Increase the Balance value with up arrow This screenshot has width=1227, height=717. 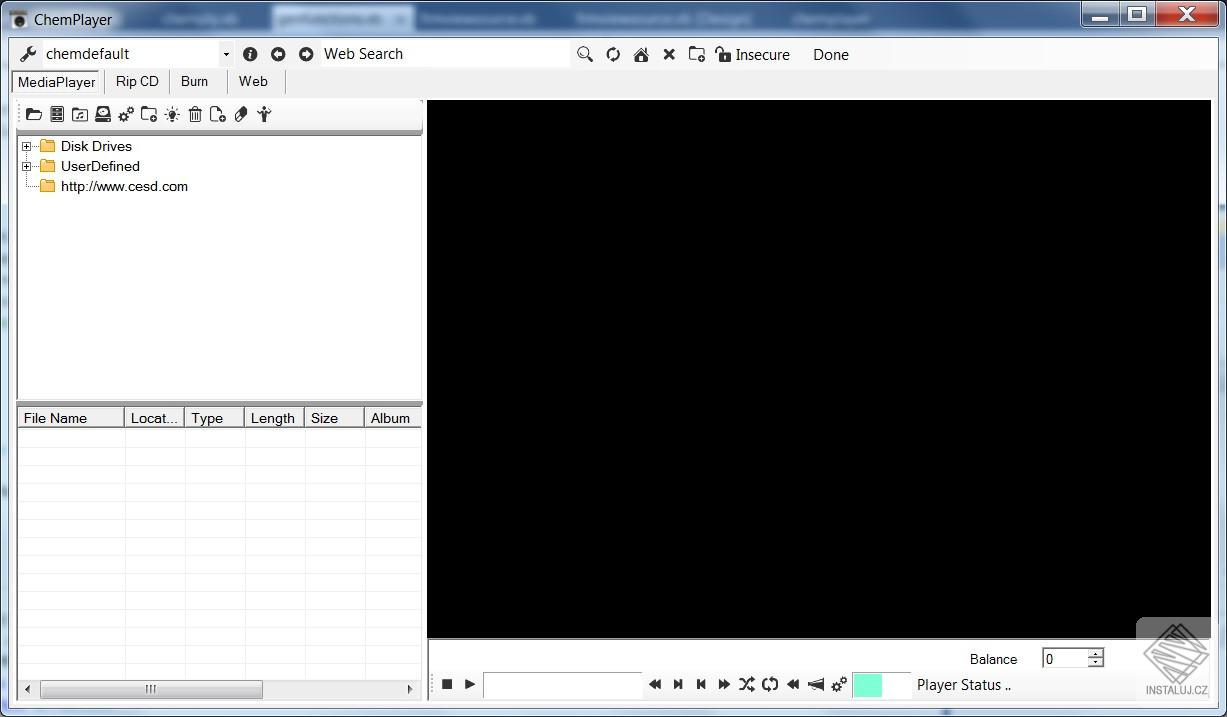pos(1096,654)
